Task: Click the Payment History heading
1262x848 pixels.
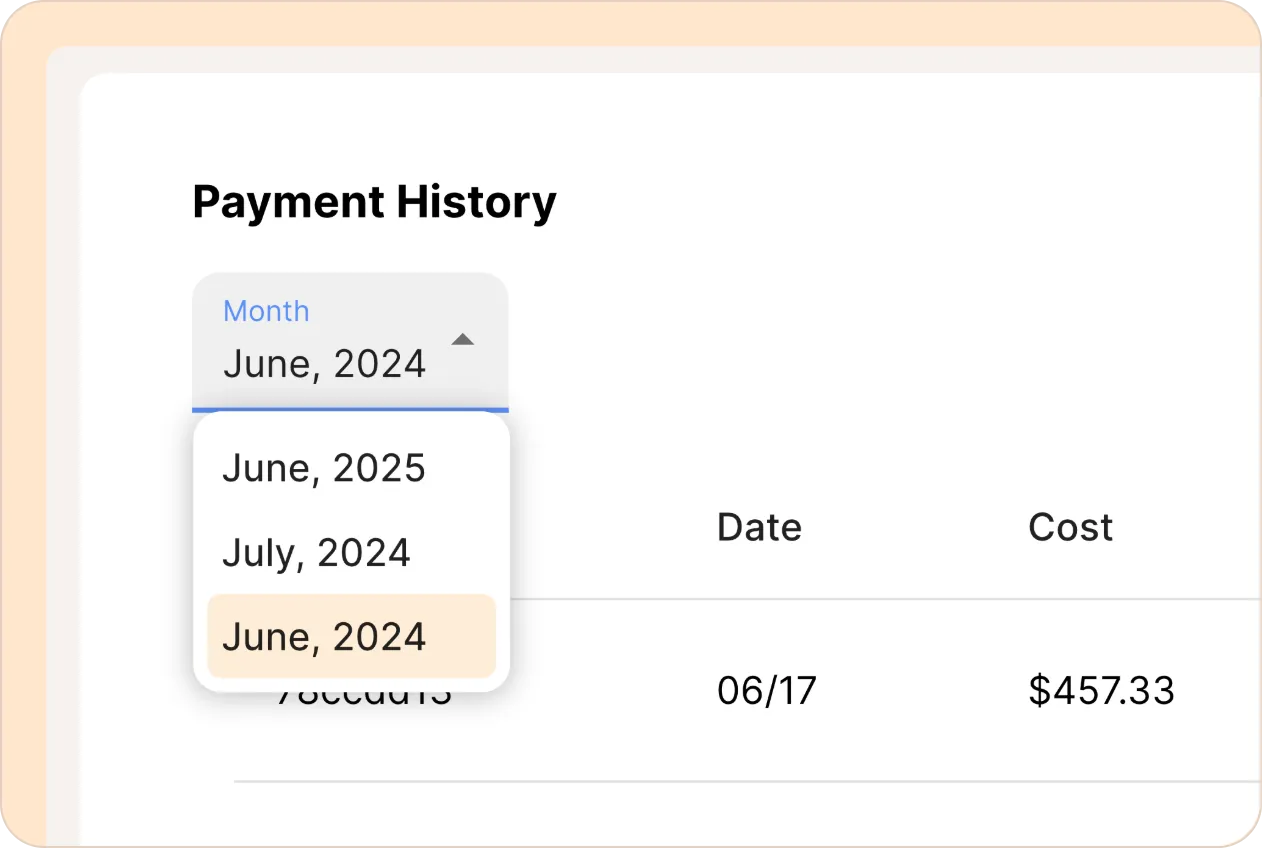Action: (x=374, y=202)
